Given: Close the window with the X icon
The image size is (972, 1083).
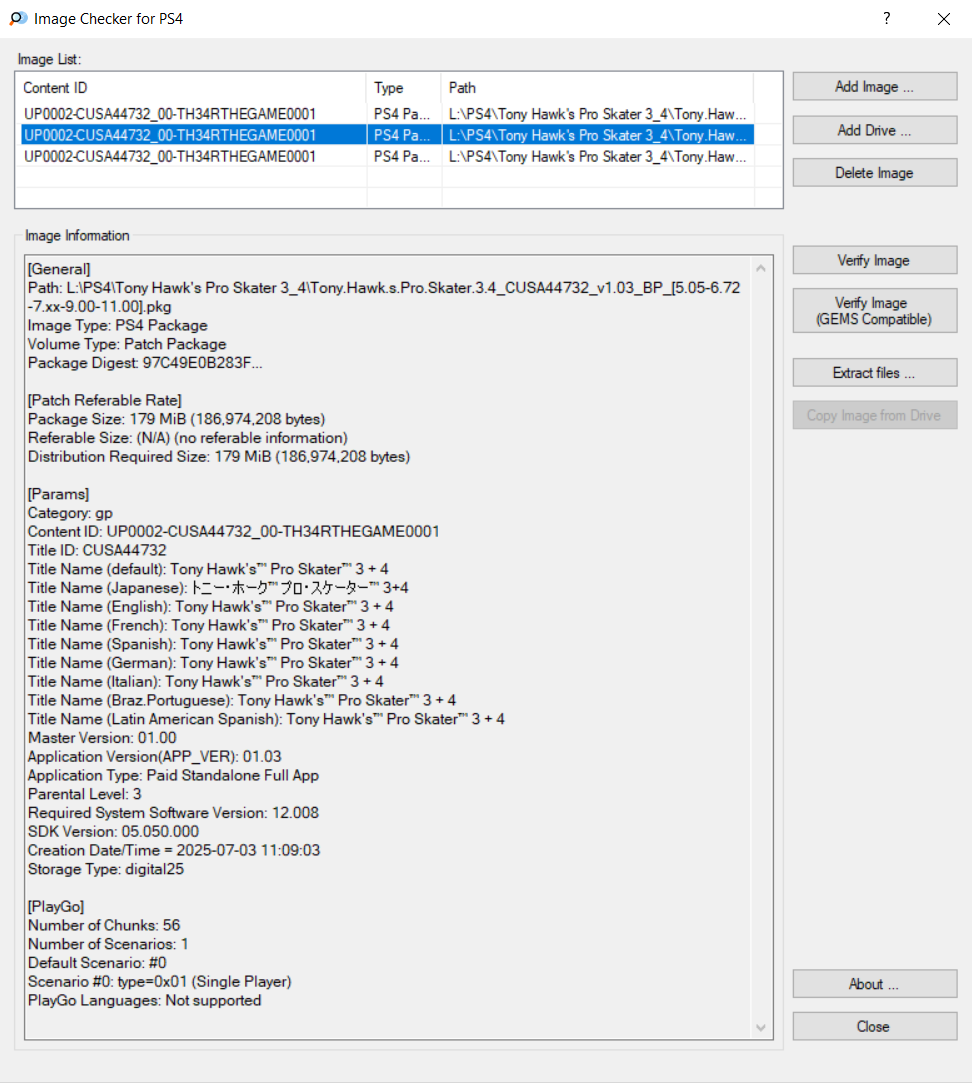Looking at the screenshot, I should coord(944,19).
